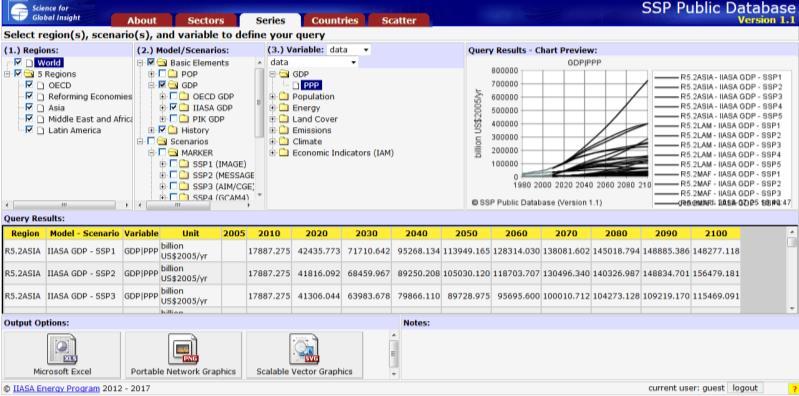
Task: Expand Economic Indicators (IAM) folder
Action: pos(273,152)
